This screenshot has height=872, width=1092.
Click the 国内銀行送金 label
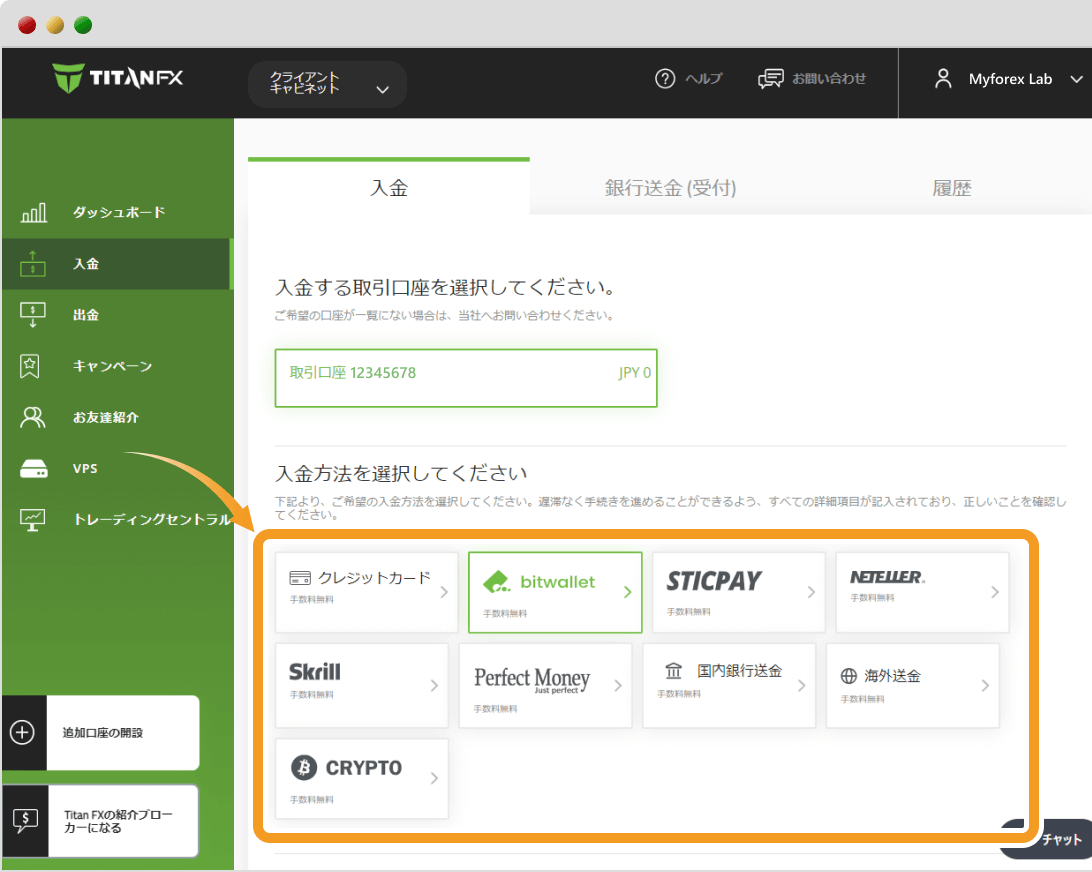coord(740,671)
